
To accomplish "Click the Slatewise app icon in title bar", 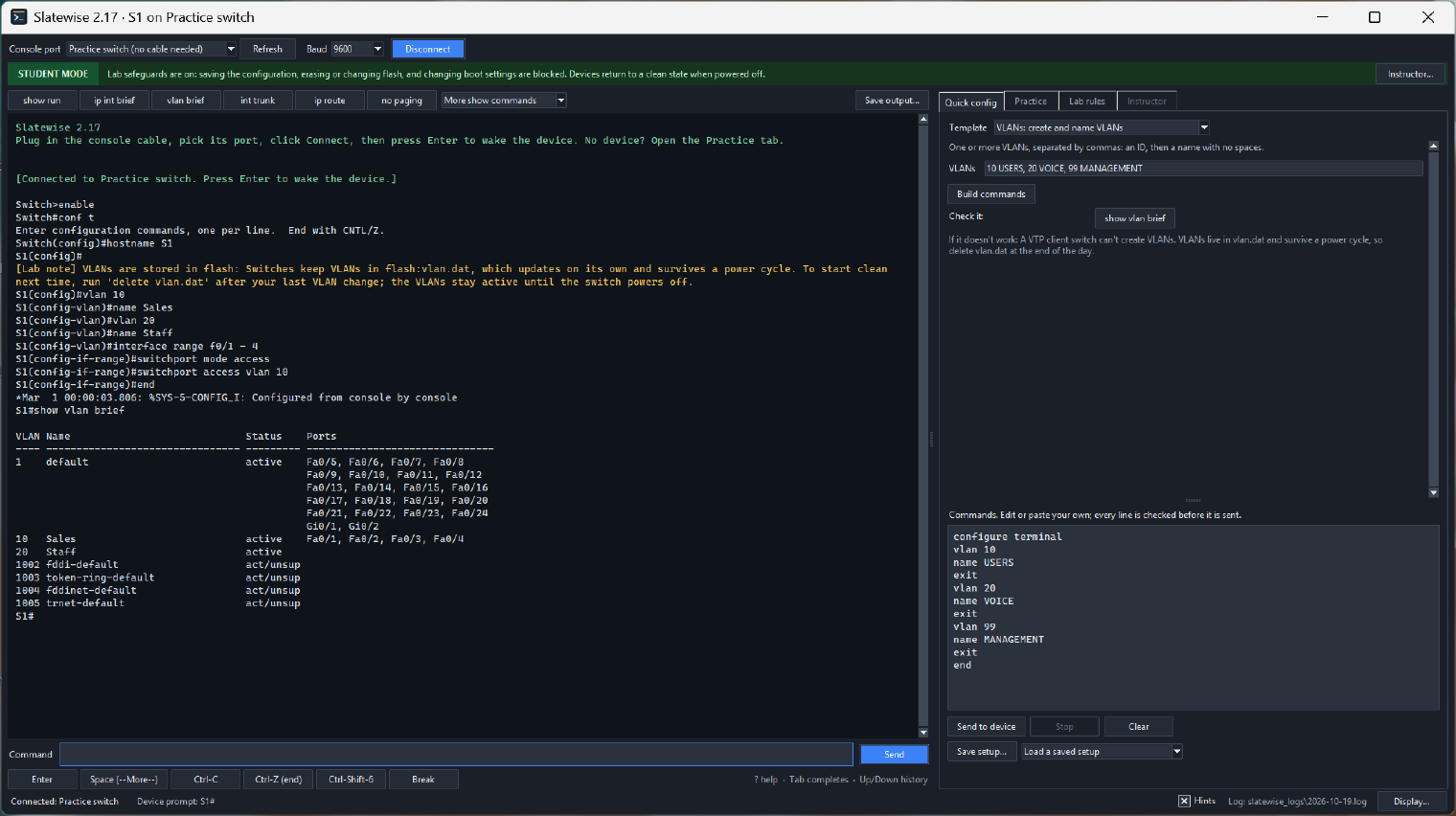I will [x=18, y=17].
